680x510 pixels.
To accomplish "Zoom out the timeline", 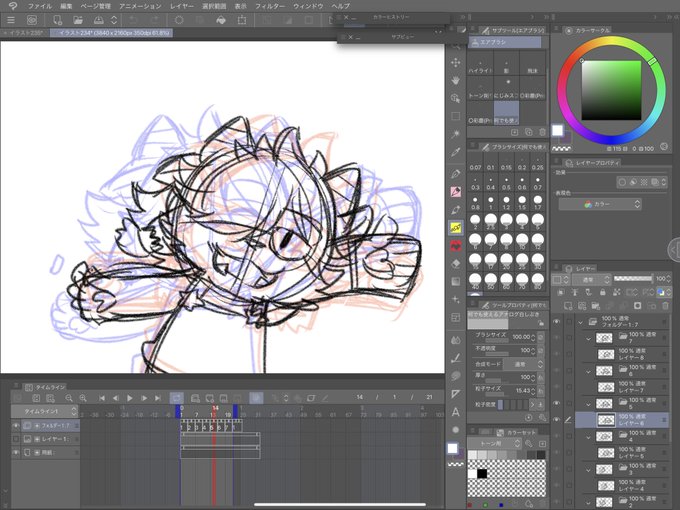I will (69, 398).
